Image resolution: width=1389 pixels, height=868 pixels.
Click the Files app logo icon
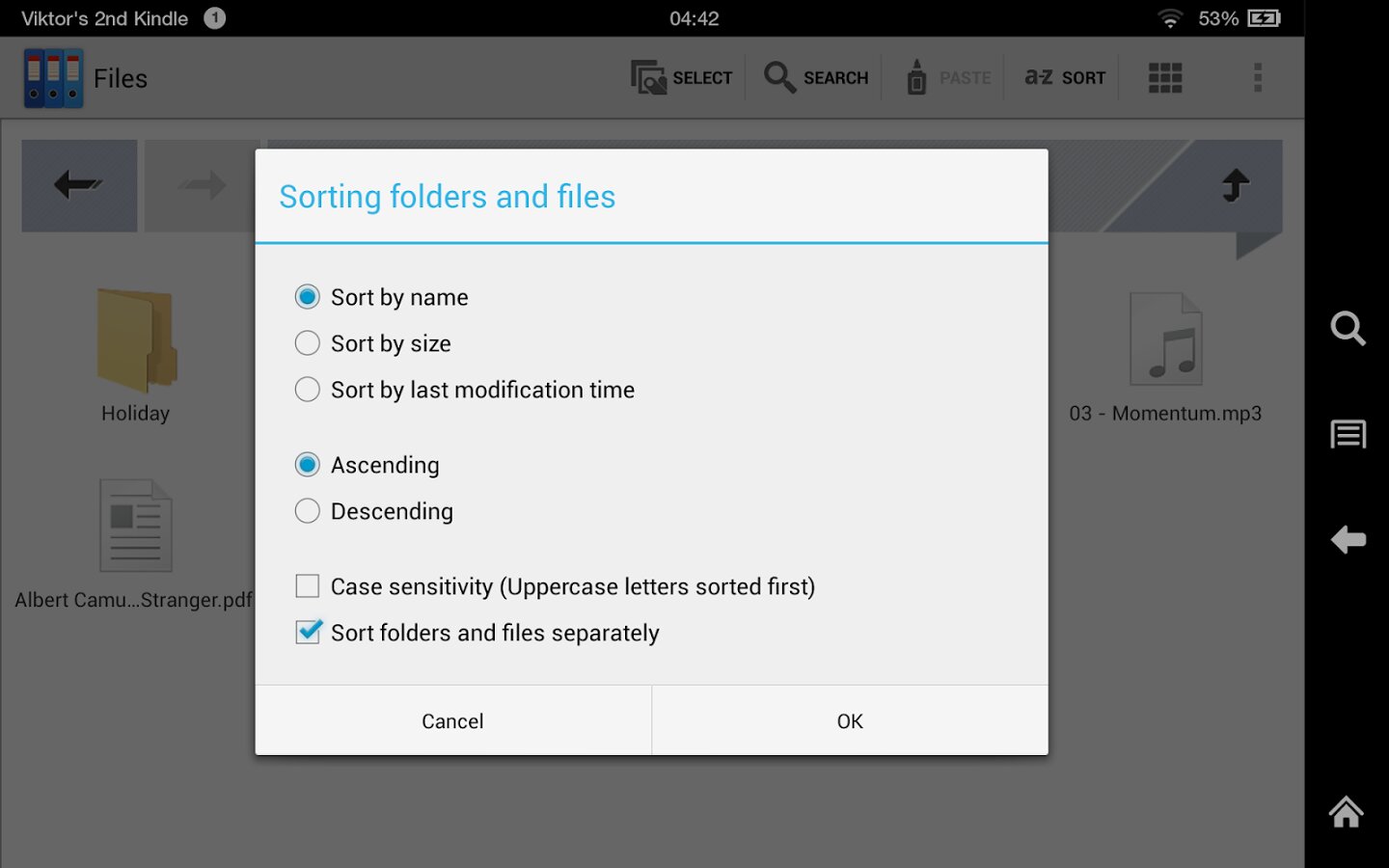(x=53, y=78)
